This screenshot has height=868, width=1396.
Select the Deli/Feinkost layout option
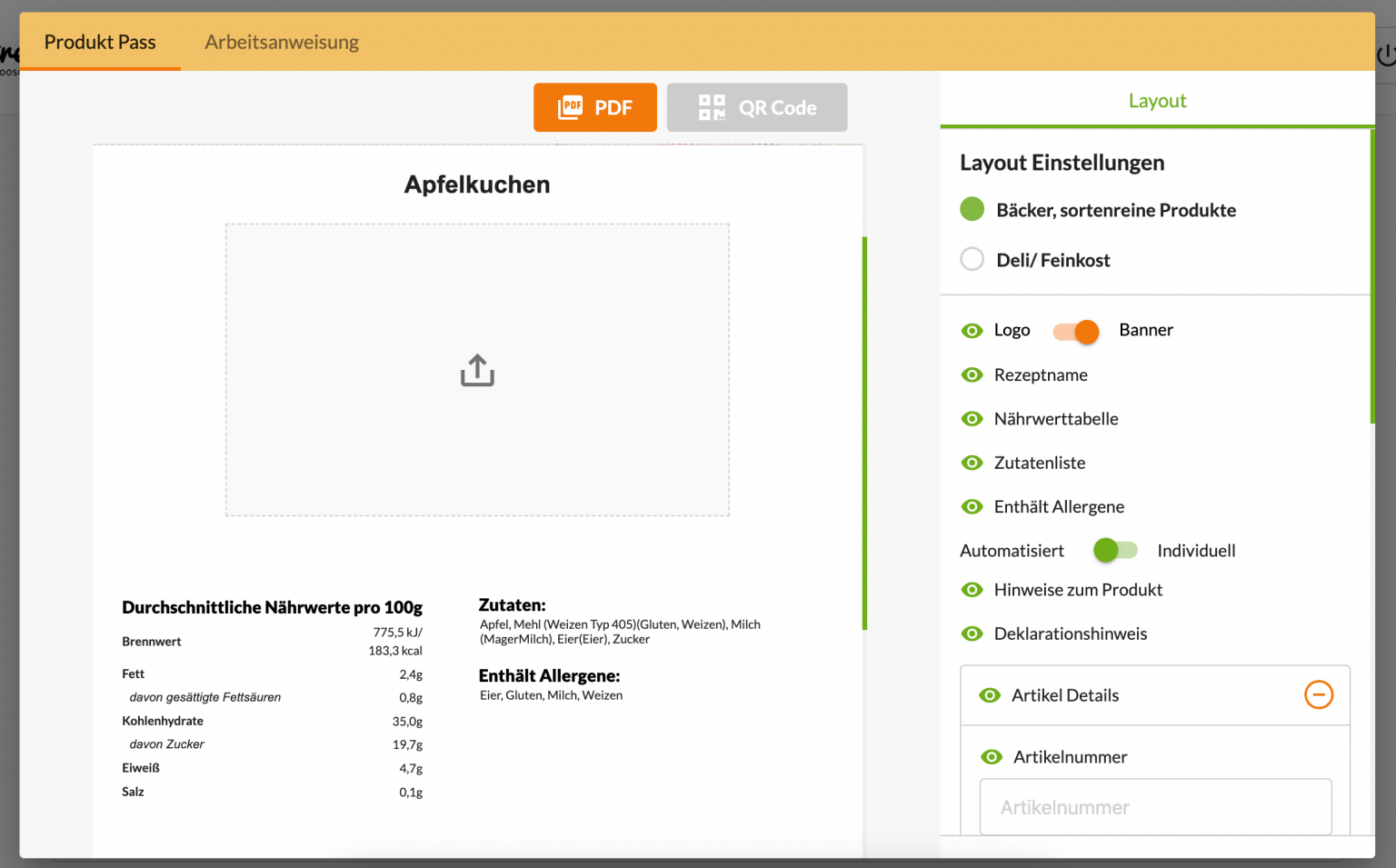pyautogui.click(x=972, y=259)
